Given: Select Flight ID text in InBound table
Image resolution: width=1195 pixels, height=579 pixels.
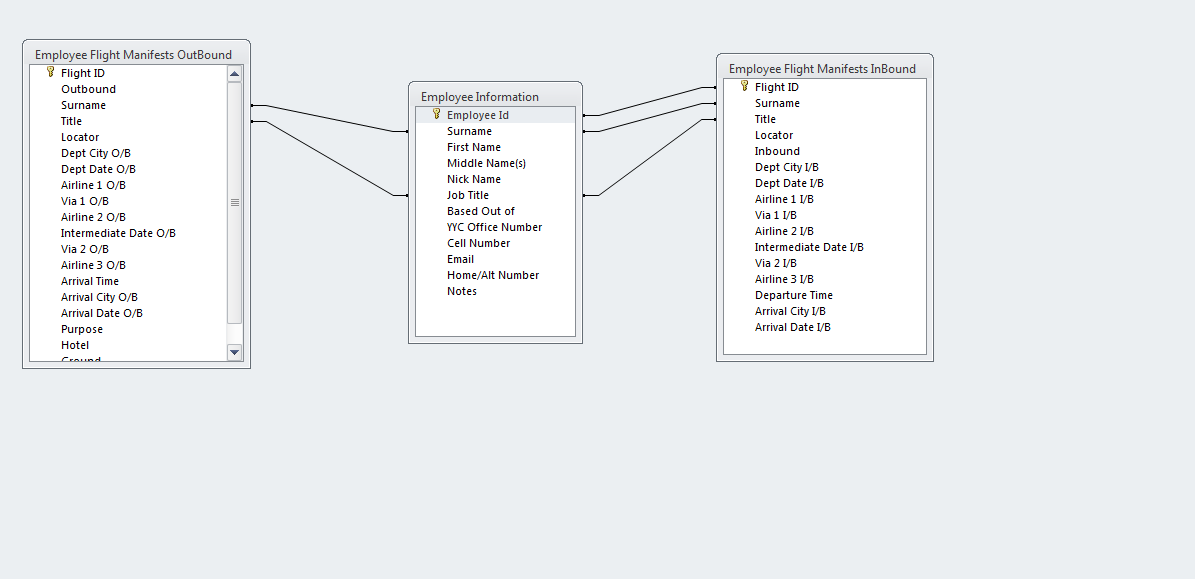Looking at the screenshot, I should 777,87.
